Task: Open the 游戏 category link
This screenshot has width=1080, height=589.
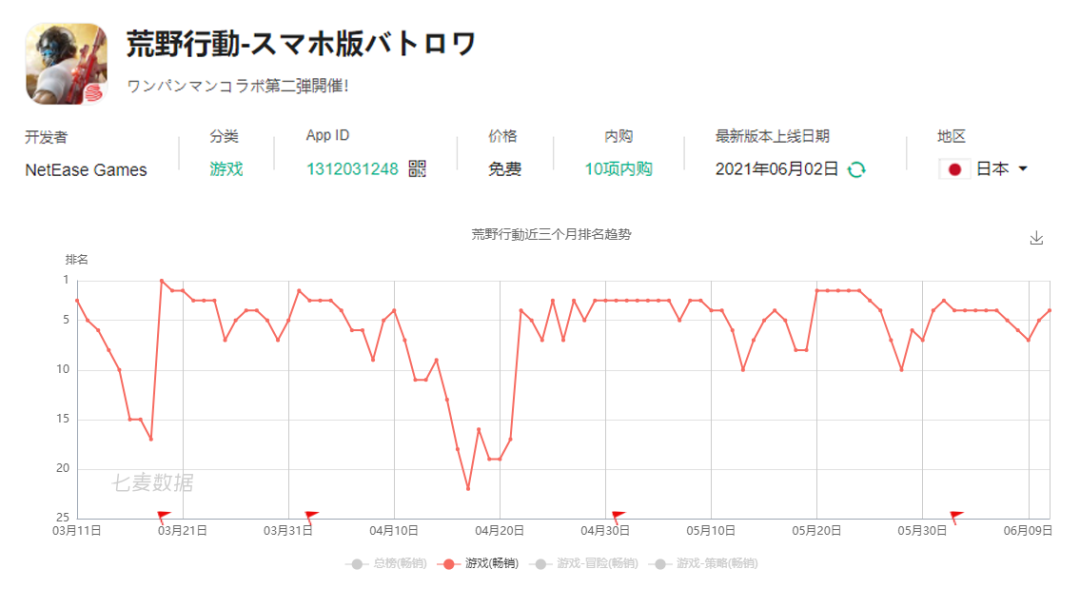Action: 227,169
